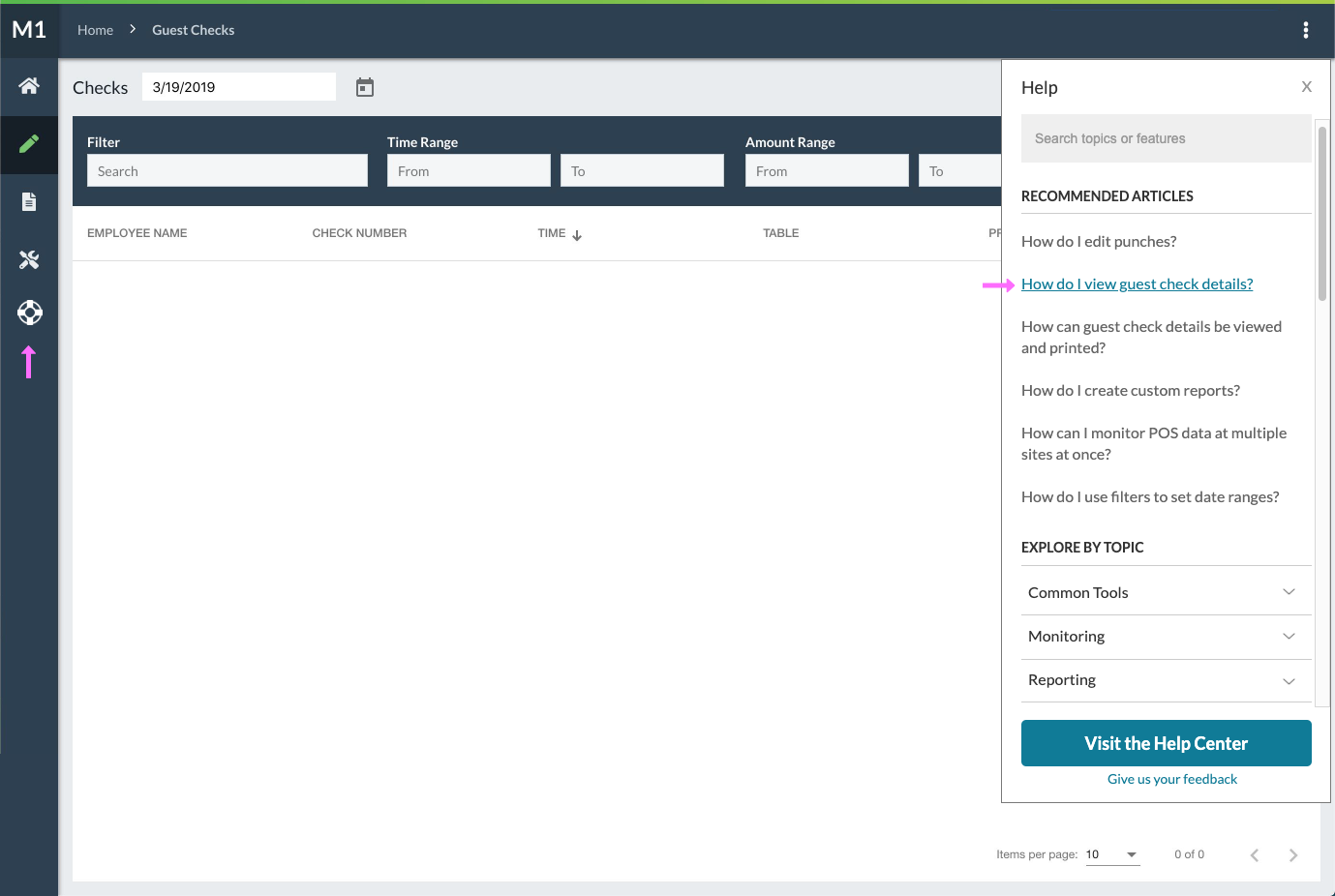The width and height of the screenshot is (1335, 896).
Task: Sort by EMPLOYEE NAME column
Action: (x=137, y=233)
